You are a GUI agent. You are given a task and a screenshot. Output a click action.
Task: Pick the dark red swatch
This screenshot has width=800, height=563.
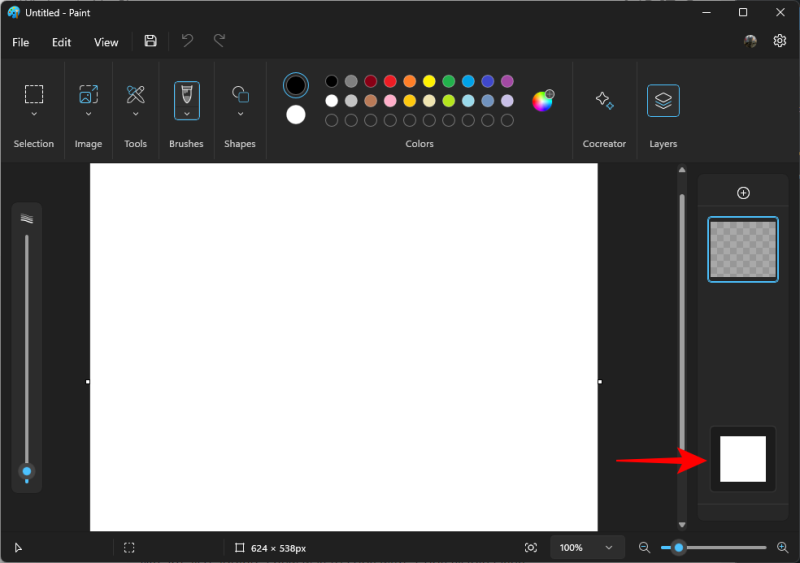[371, 81]
